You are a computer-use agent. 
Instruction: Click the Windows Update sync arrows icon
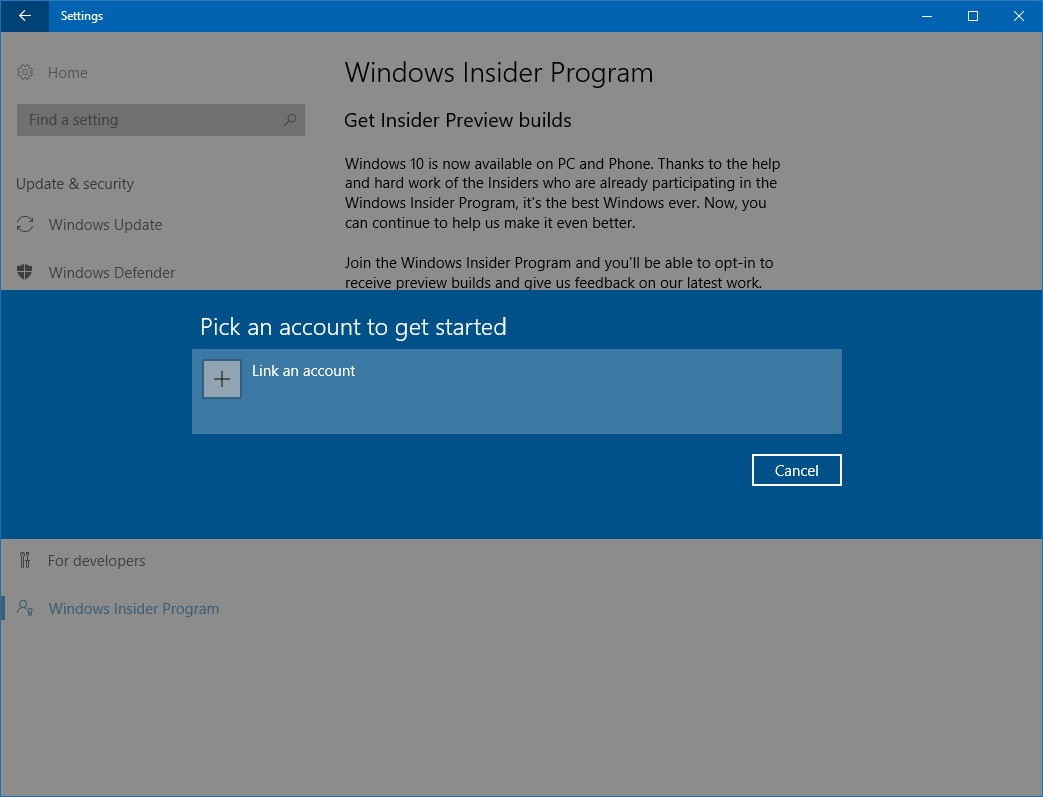pos(26,225)
